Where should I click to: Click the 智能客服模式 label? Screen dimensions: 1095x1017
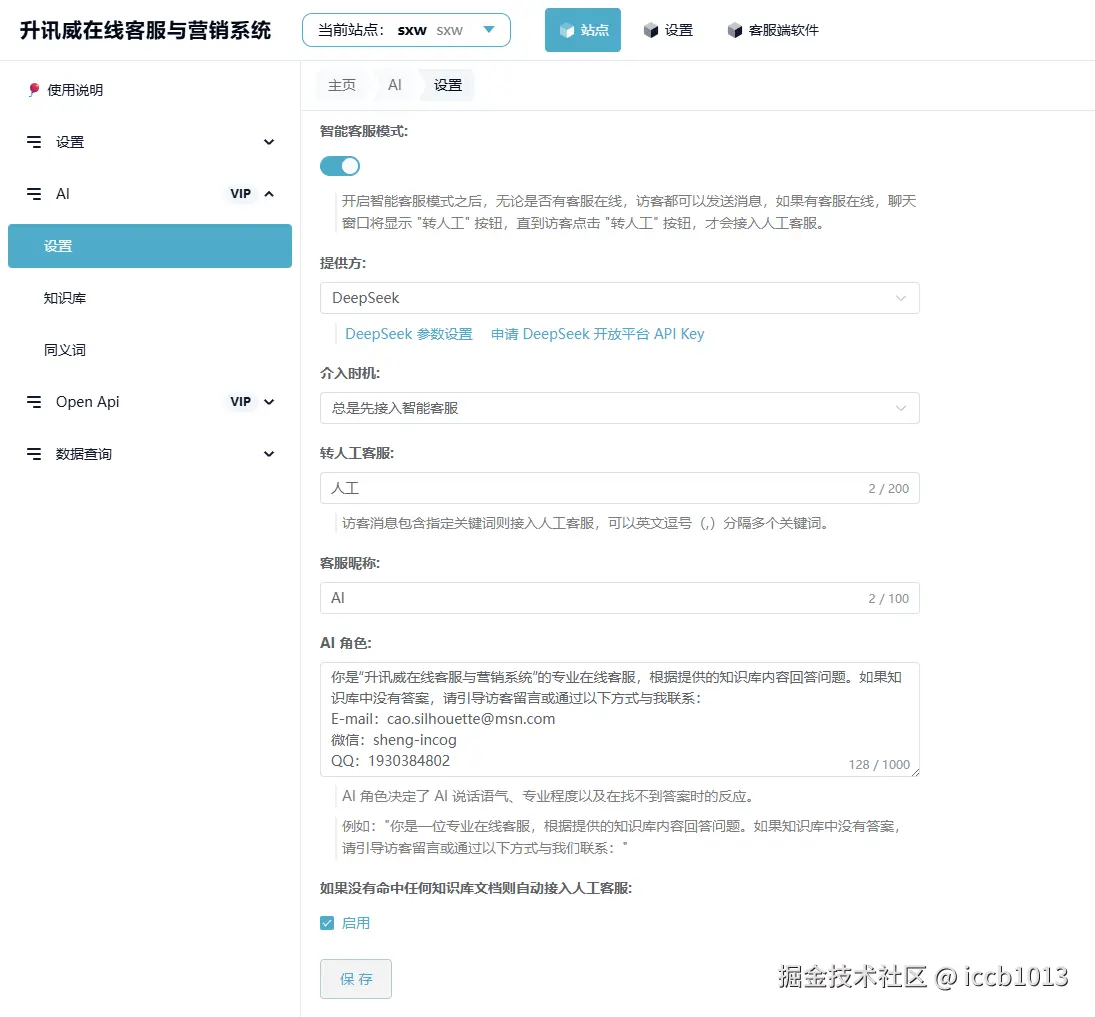click(x=364, y=131)
